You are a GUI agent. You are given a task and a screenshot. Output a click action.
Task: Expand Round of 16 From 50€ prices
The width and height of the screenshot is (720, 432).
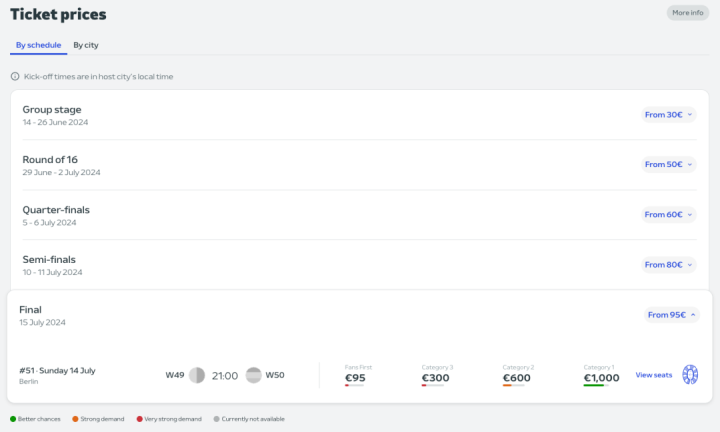pyautogui.click(x=669, y=164)
